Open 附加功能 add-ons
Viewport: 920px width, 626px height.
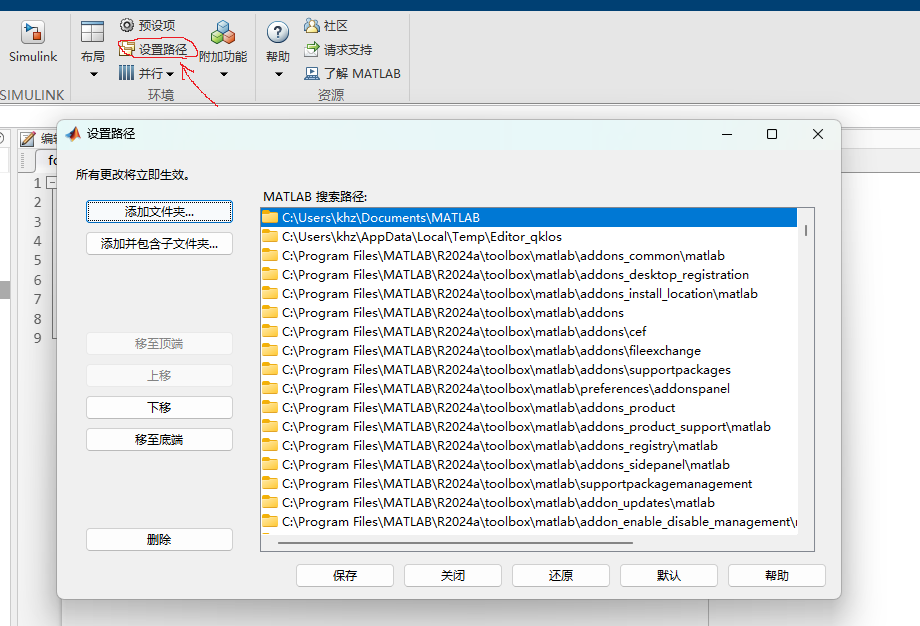pos(223,41)
